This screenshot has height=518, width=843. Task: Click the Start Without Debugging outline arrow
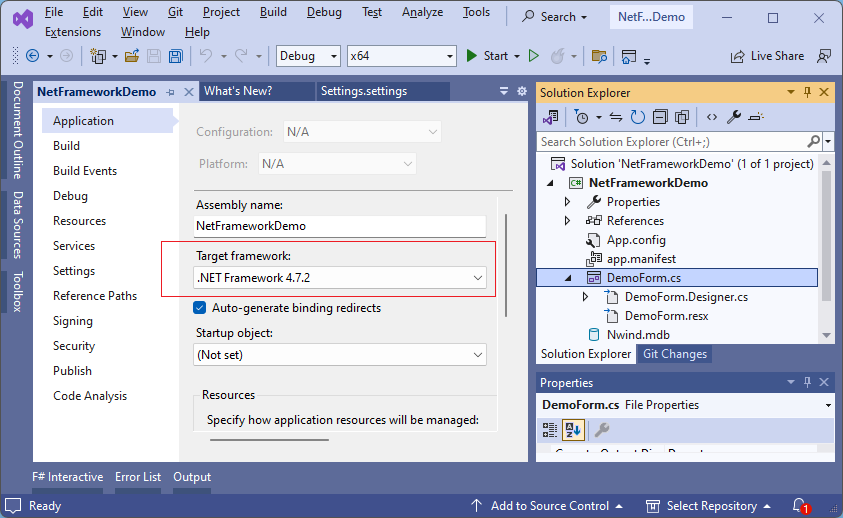point(533,56)
